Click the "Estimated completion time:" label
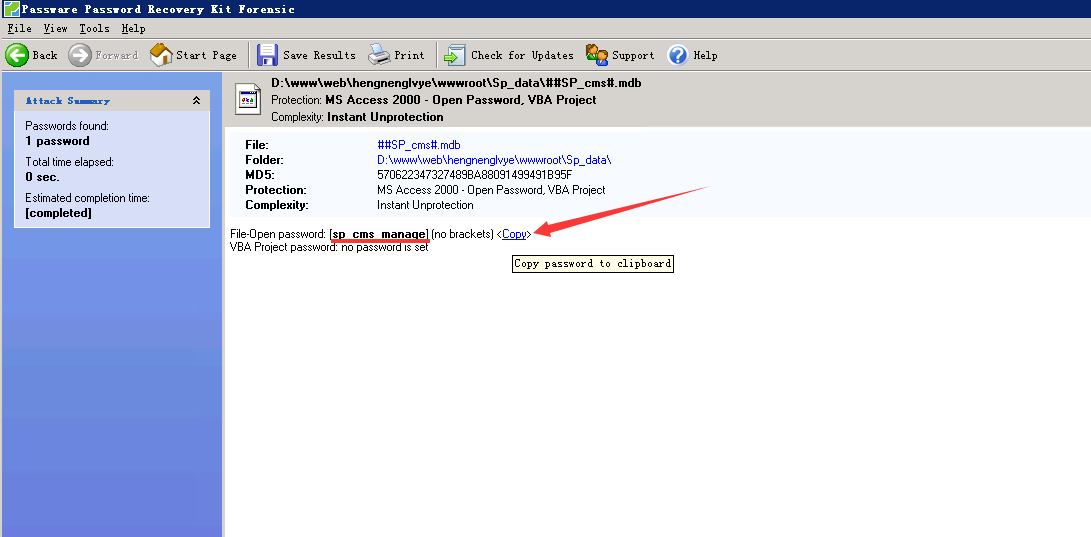 pos(87,198)
